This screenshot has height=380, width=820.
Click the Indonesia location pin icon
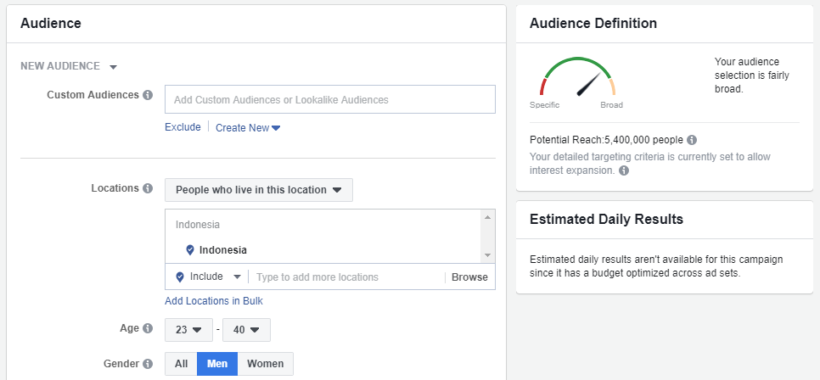[190, 250]
